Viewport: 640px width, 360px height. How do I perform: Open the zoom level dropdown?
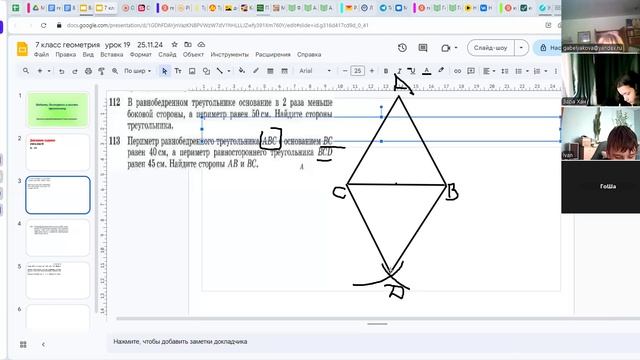tap(137, 71)
